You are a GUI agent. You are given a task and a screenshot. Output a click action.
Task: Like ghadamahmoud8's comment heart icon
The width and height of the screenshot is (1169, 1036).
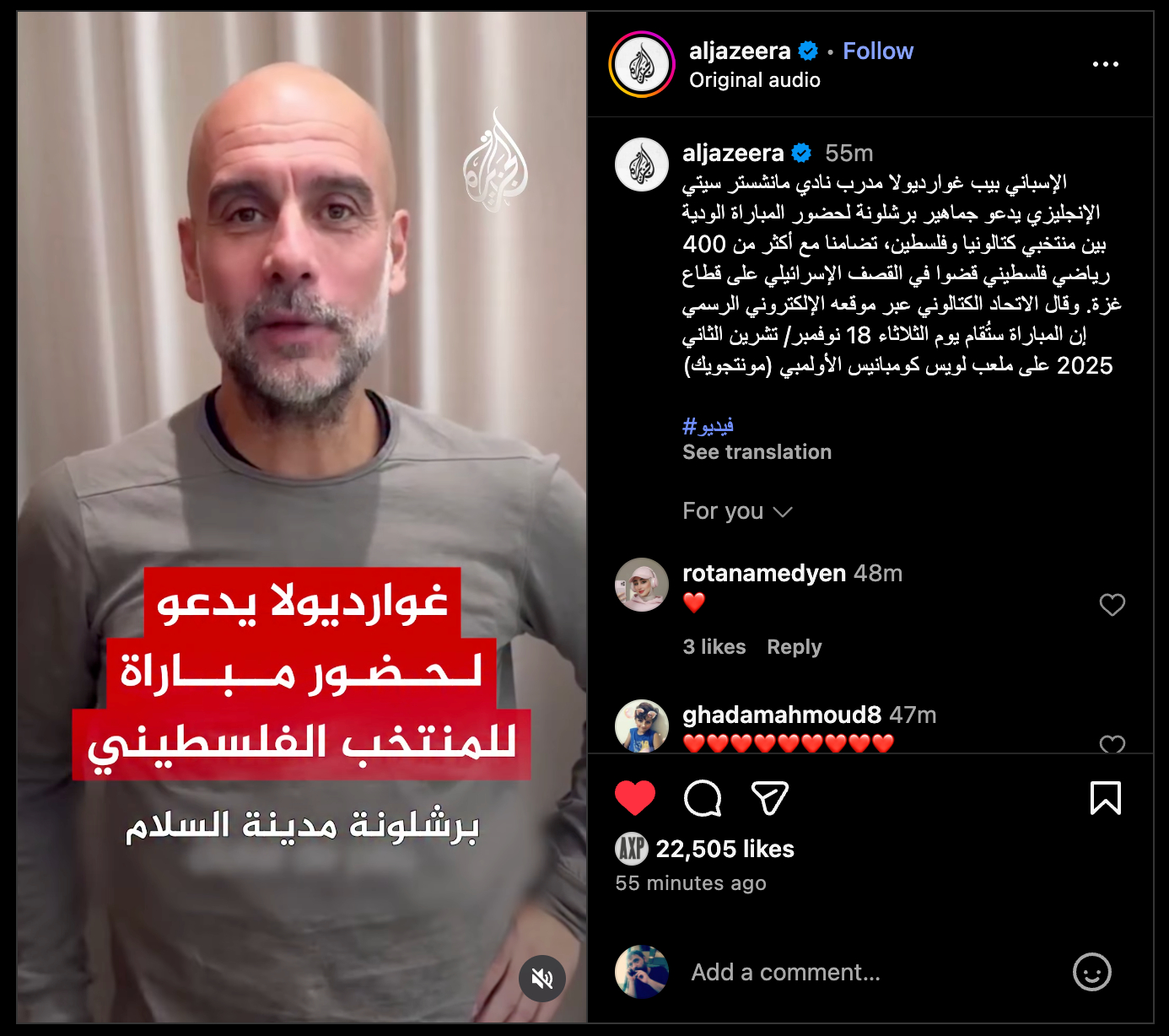pos(1112,743)
